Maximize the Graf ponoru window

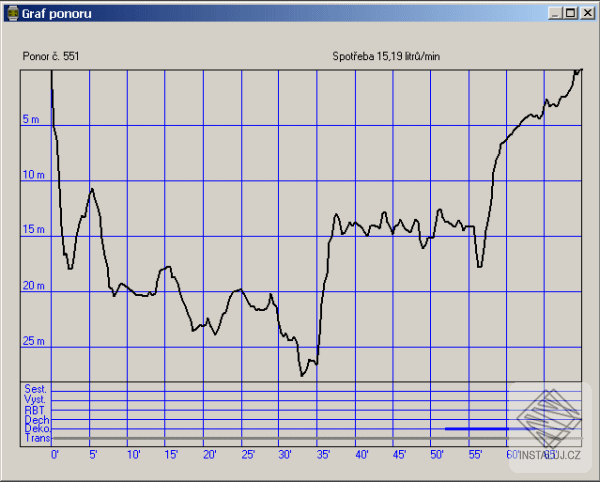[x=570, y=13]
